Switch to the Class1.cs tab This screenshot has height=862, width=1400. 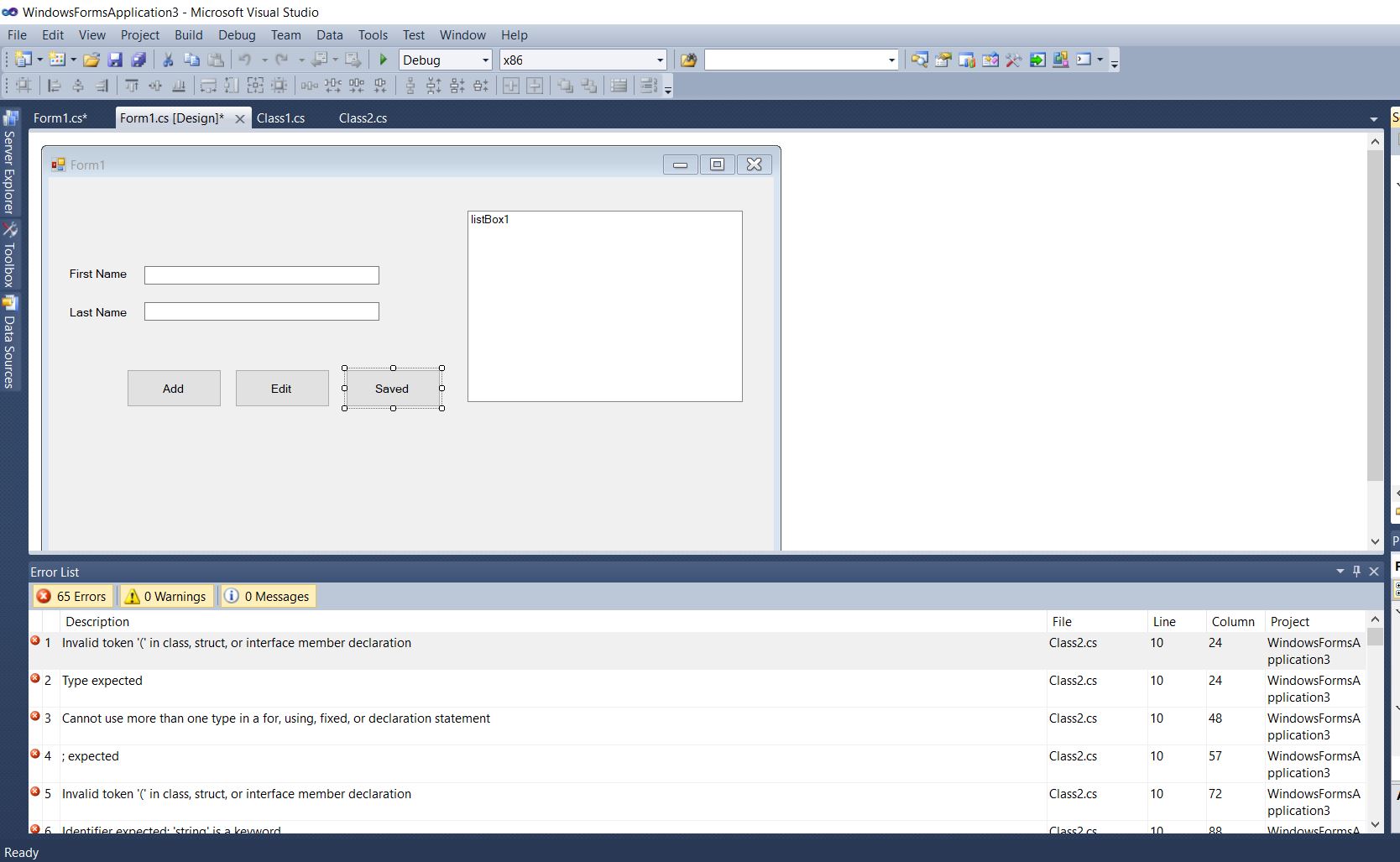[281, 118]
